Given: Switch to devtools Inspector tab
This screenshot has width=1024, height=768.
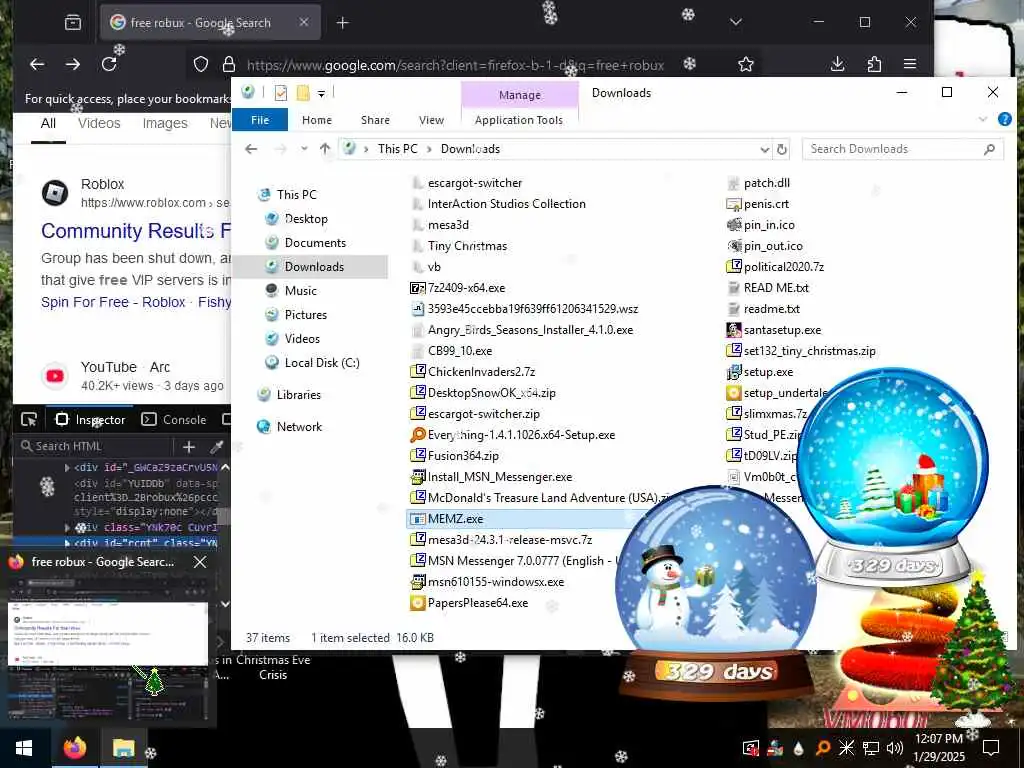Looking at the screenshot, I should click(x=91, y=420).
